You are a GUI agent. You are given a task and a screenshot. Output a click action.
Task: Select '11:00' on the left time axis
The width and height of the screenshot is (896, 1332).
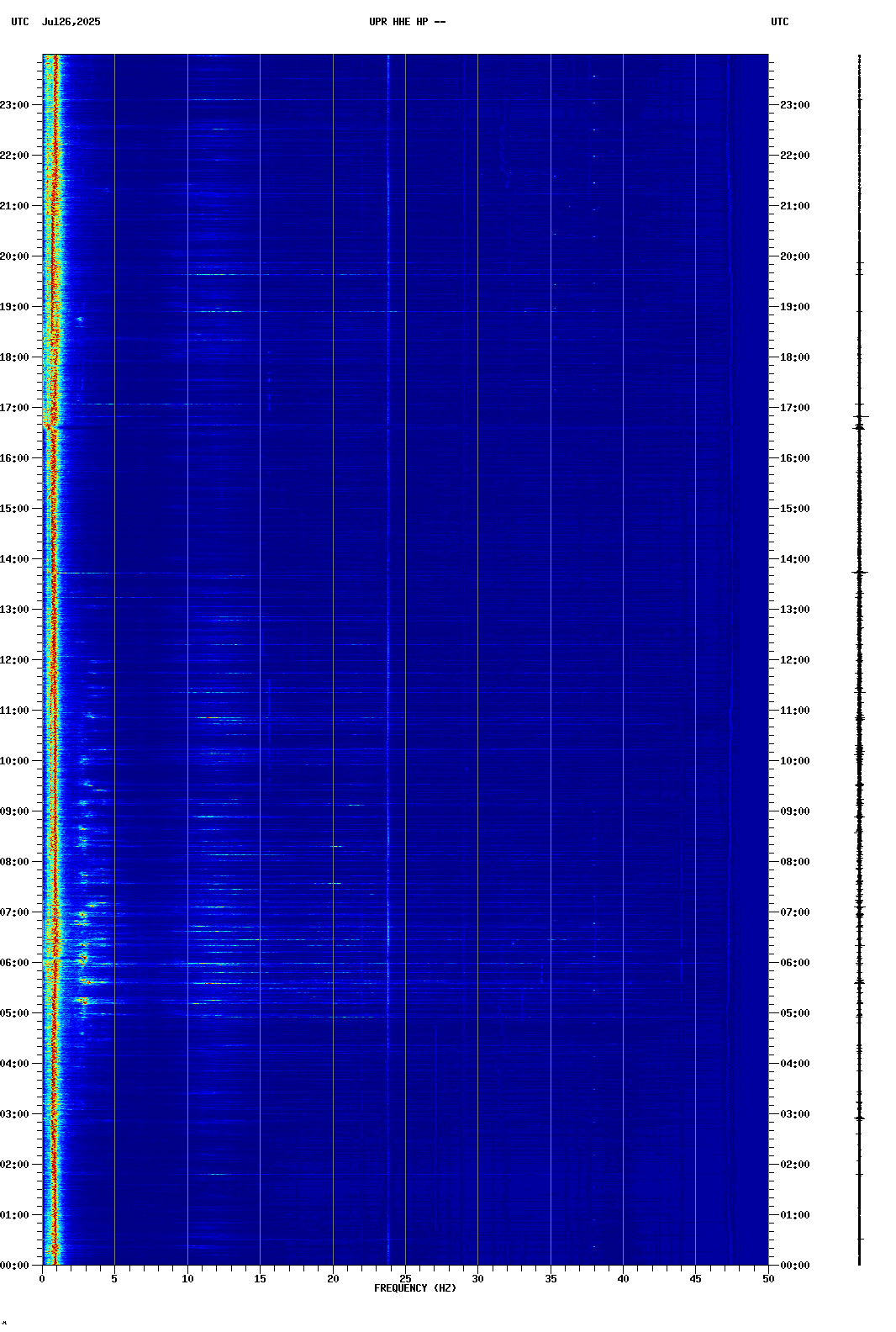[14, 711]
